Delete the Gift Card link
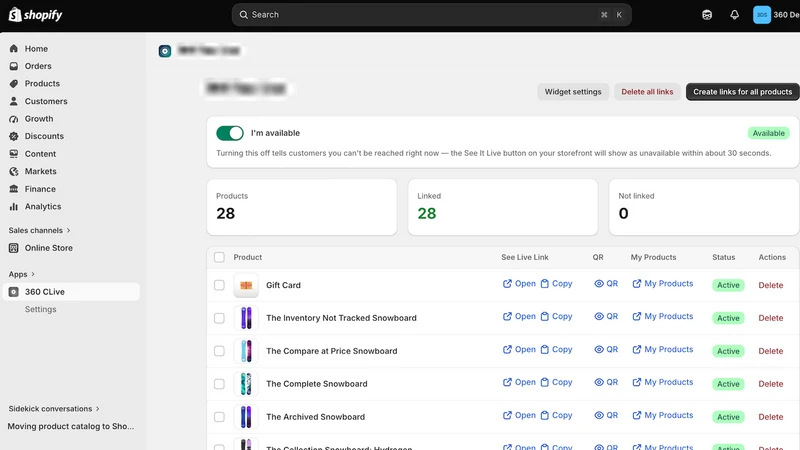The width and height of the screenshot is (800, 450). click(x=770, y=285)
